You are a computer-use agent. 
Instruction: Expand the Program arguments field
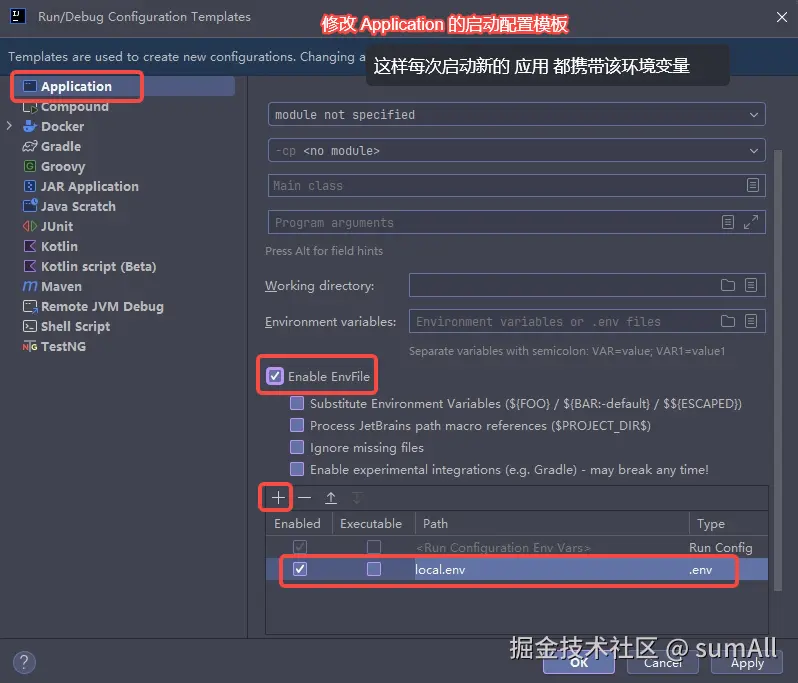(x=751, y=222)
